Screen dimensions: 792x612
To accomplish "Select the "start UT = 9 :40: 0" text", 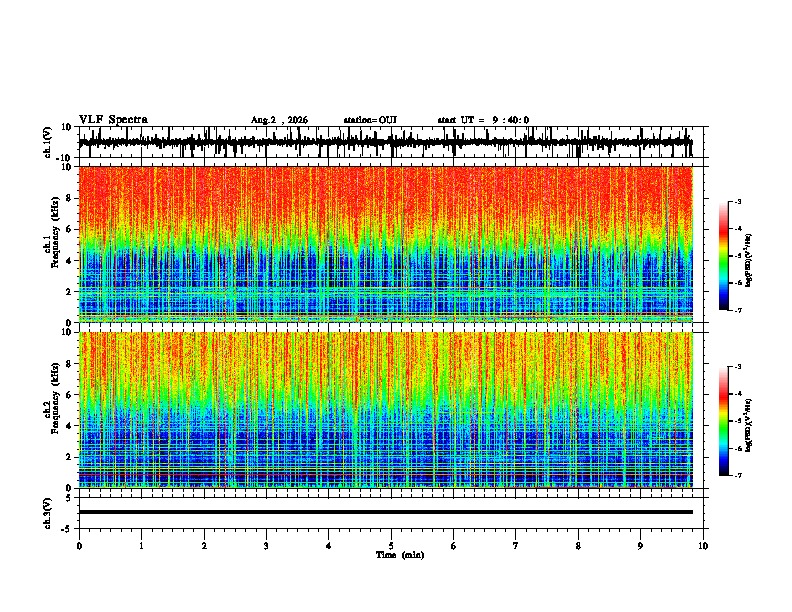I will [x=483, y=120].
